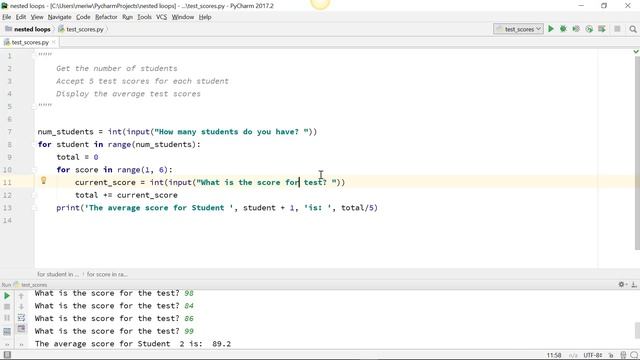This screenshot has height=360, width=640.
Task: Rerun program in Run panel
Action: tap(7, 296)
